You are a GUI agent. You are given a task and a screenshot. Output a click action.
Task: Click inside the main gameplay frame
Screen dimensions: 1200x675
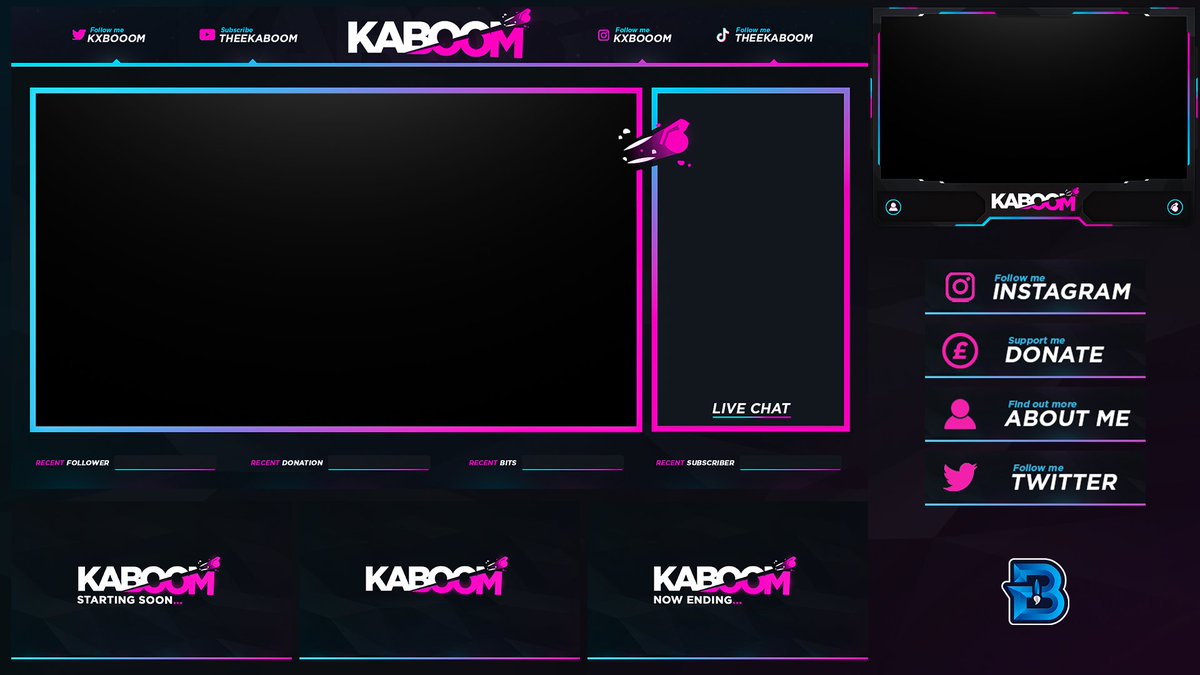point(336,260)
